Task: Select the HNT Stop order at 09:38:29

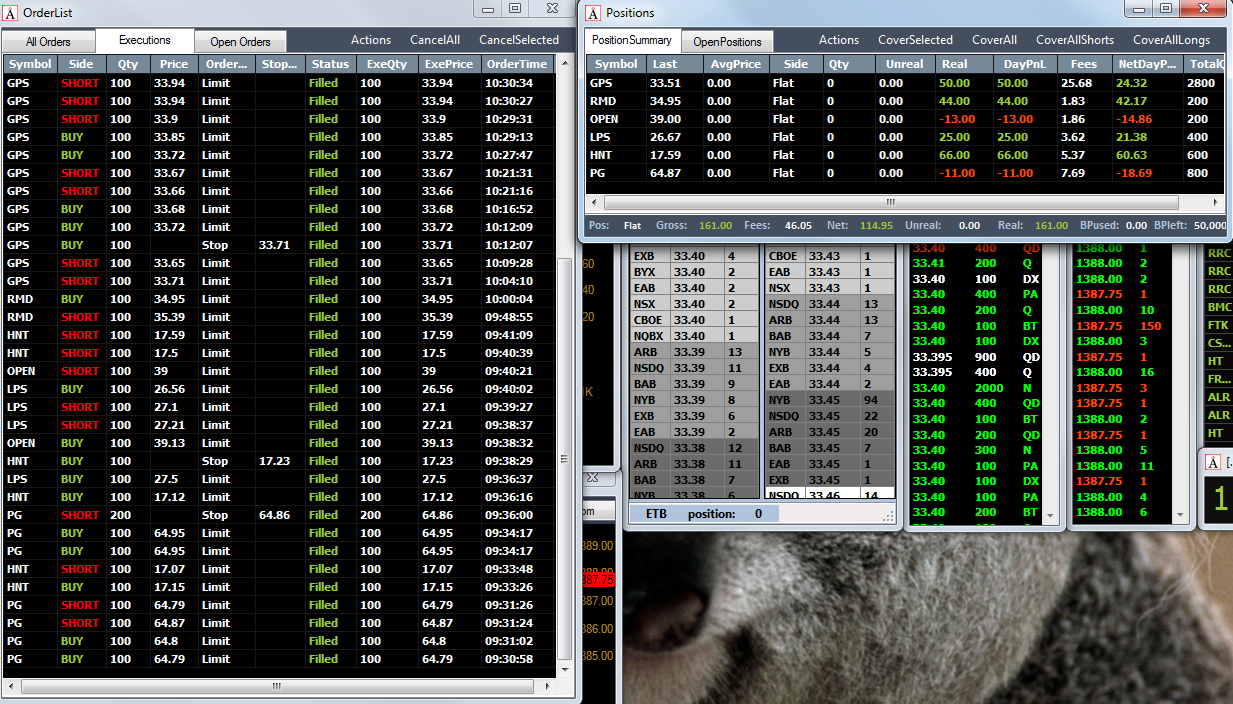Action: 279,461
